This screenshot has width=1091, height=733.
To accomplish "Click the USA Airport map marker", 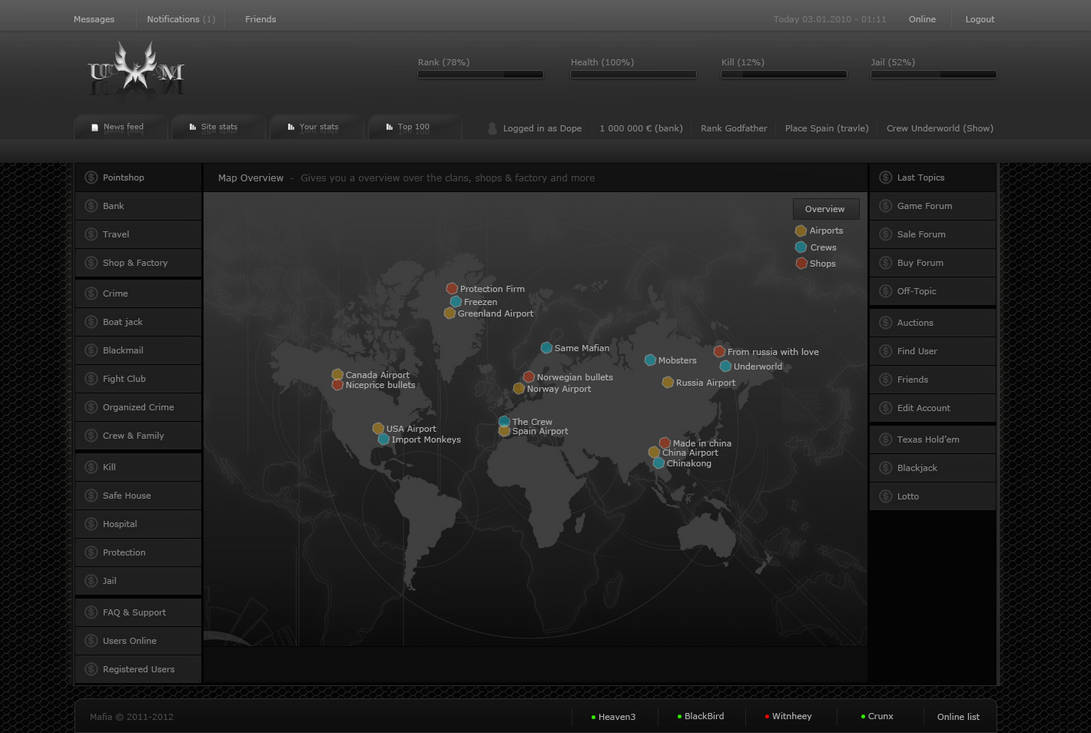I will point(378,429).
